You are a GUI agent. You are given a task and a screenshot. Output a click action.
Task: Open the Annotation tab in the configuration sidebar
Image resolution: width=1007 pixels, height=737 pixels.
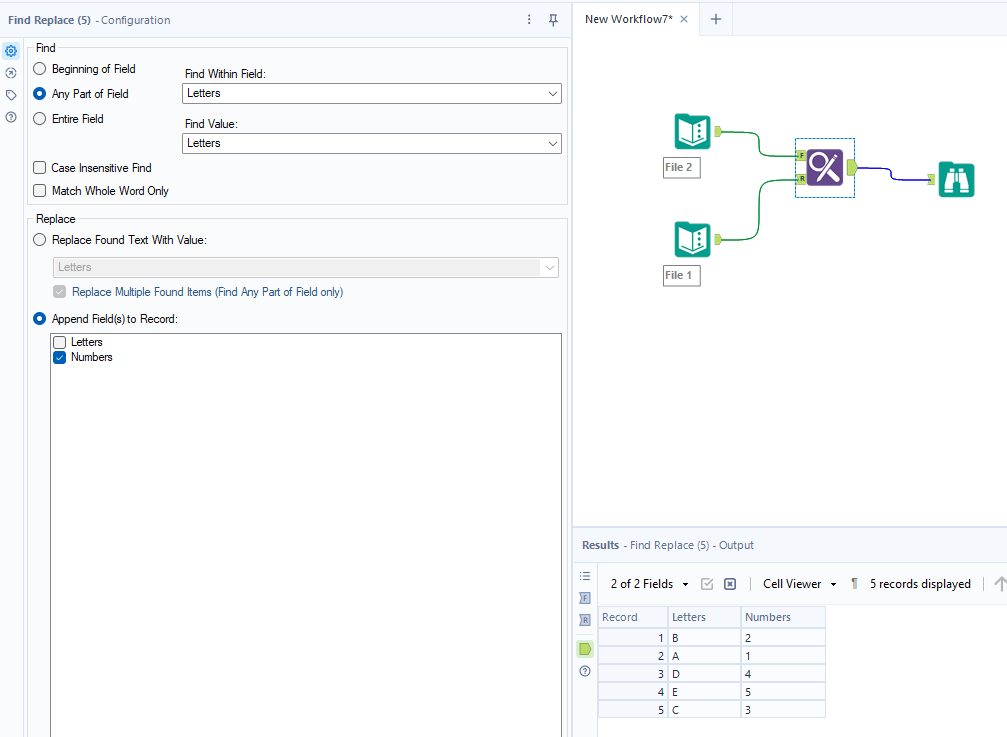coord(11,94)
